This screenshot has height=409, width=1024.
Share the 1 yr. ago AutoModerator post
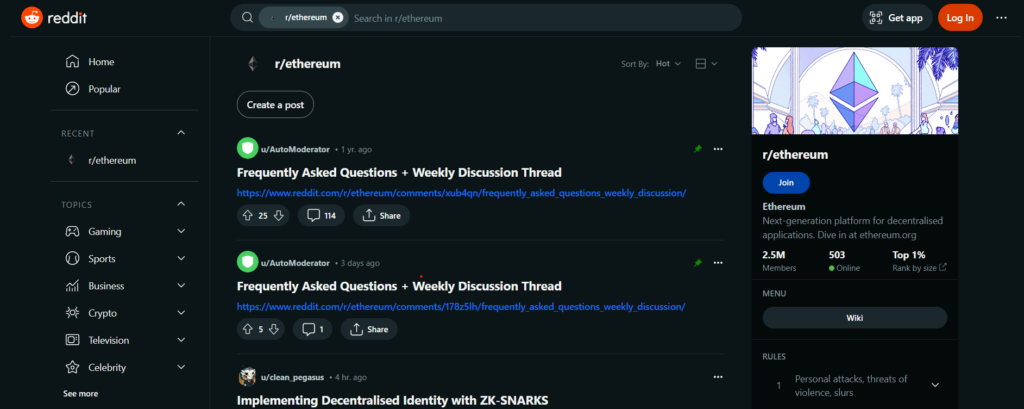click(x=381, y=216)
